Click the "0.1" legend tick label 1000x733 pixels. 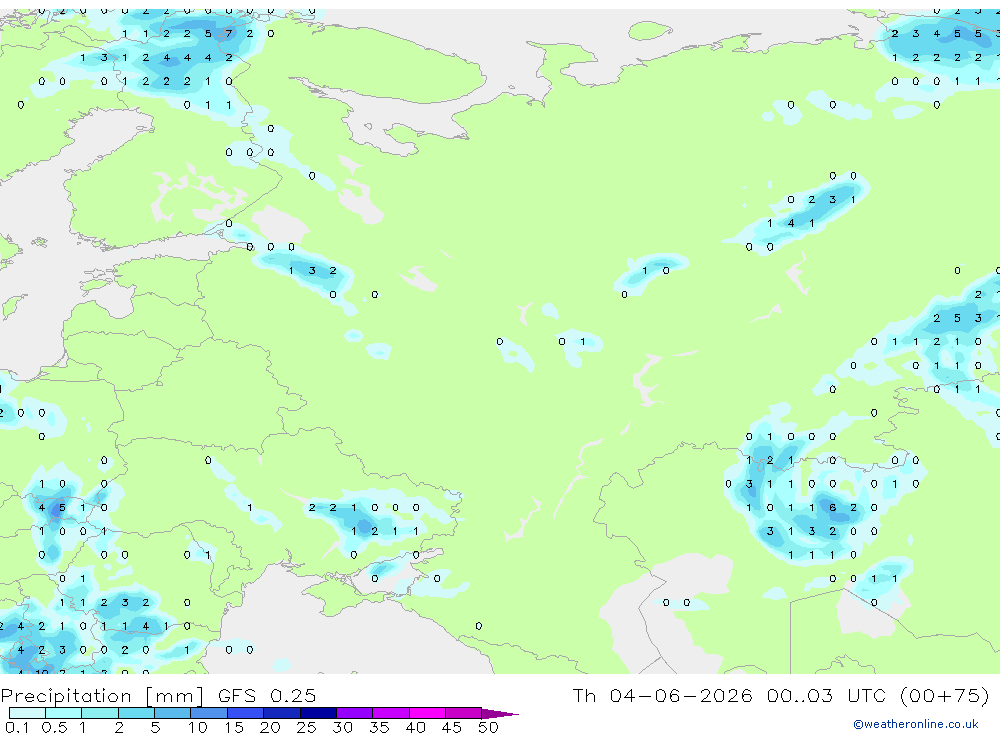[17, 727]
